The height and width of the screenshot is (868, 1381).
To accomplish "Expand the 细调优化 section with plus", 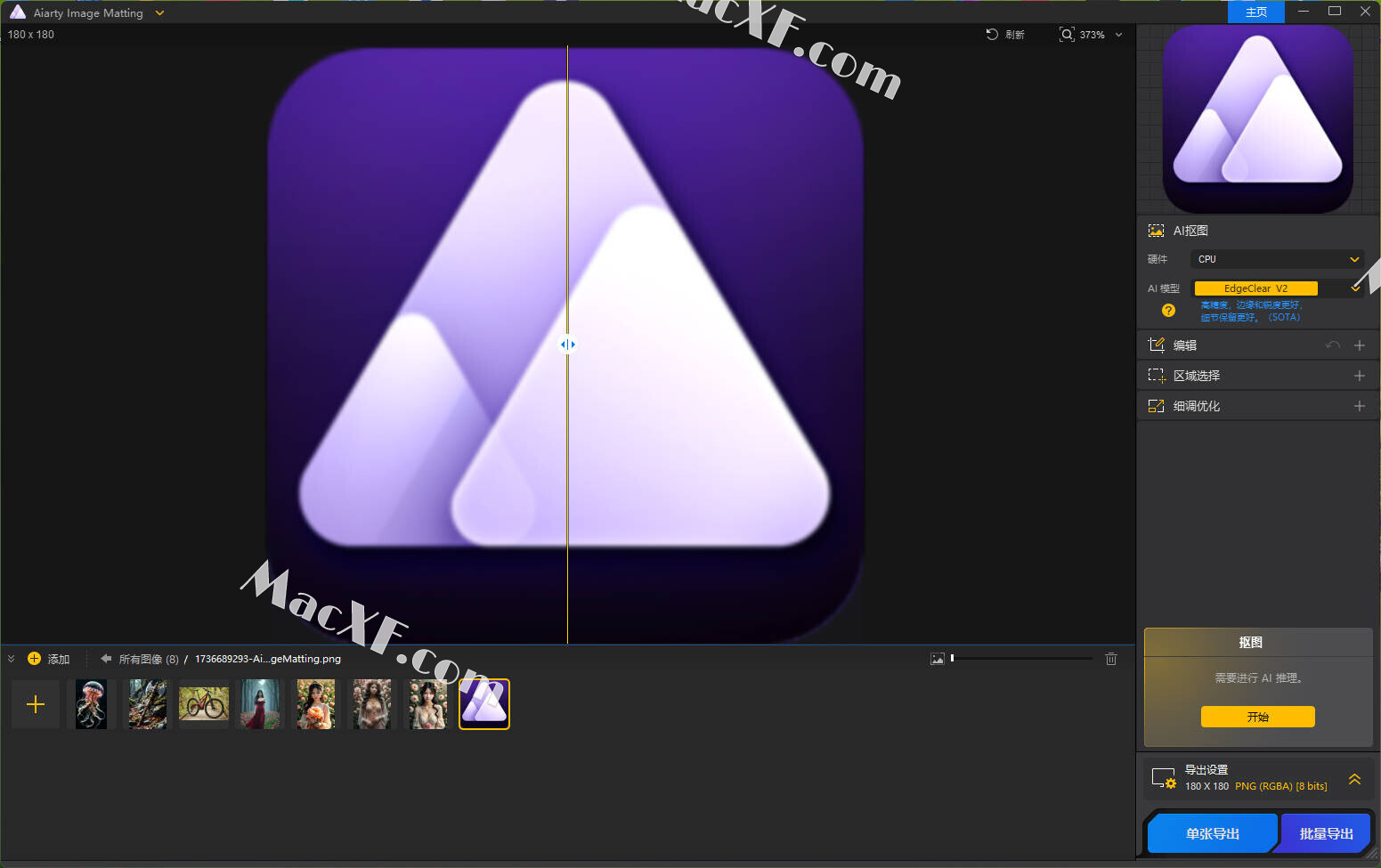I will tap(1360, 406).
